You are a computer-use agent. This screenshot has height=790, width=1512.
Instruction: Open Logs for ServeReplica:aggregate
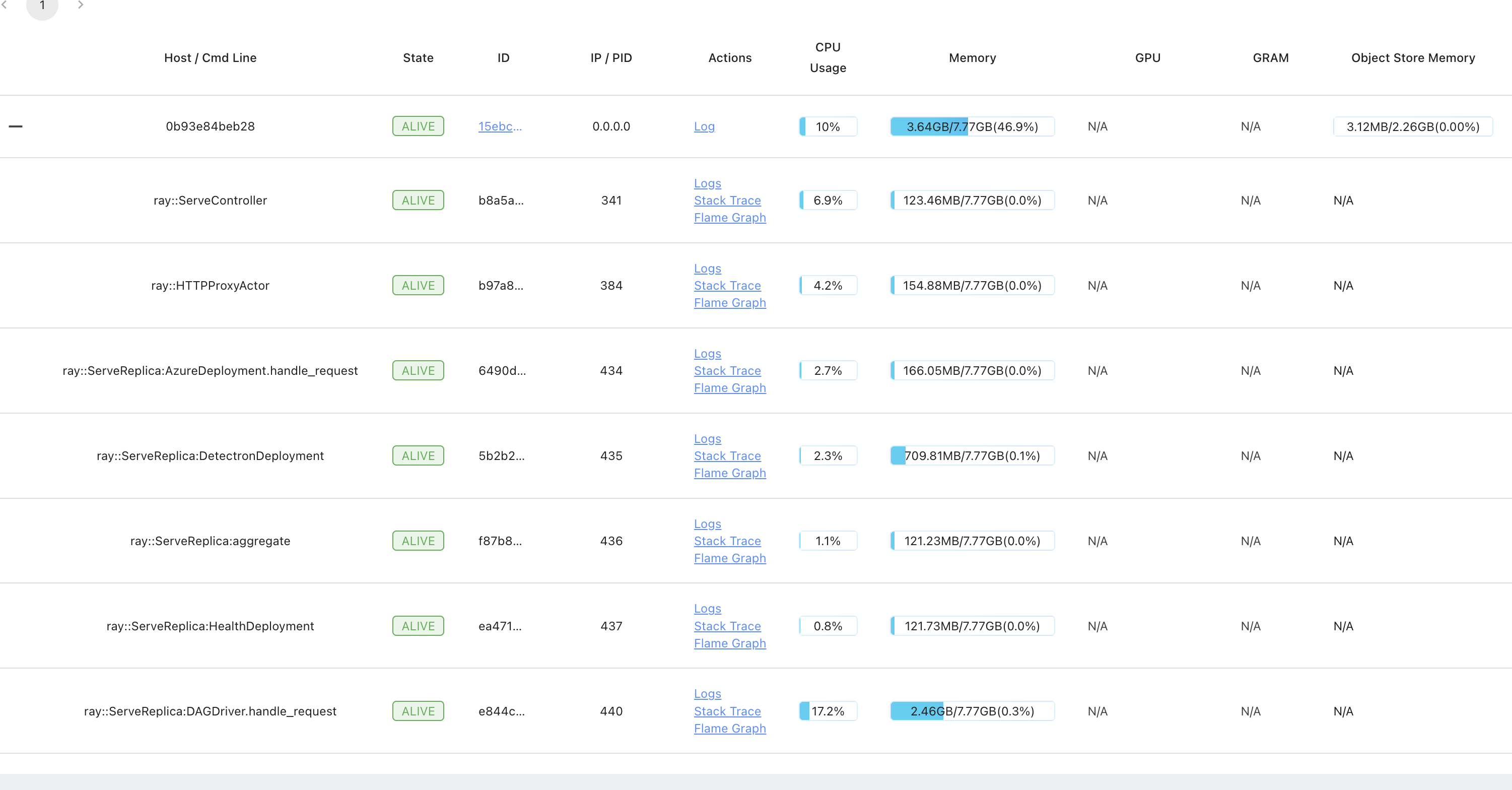click(707, 524)
